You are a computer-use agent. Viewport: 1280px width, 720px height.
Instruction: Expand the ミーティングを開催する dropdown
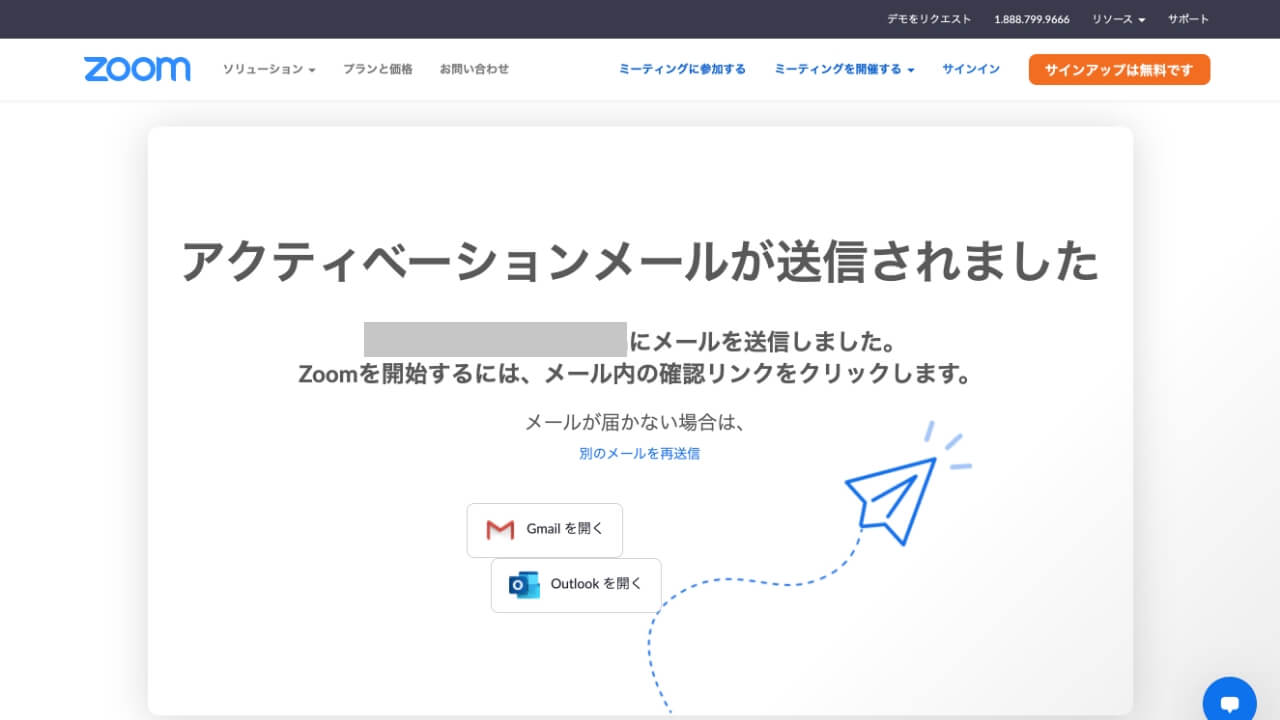click(x=844, y=69)
